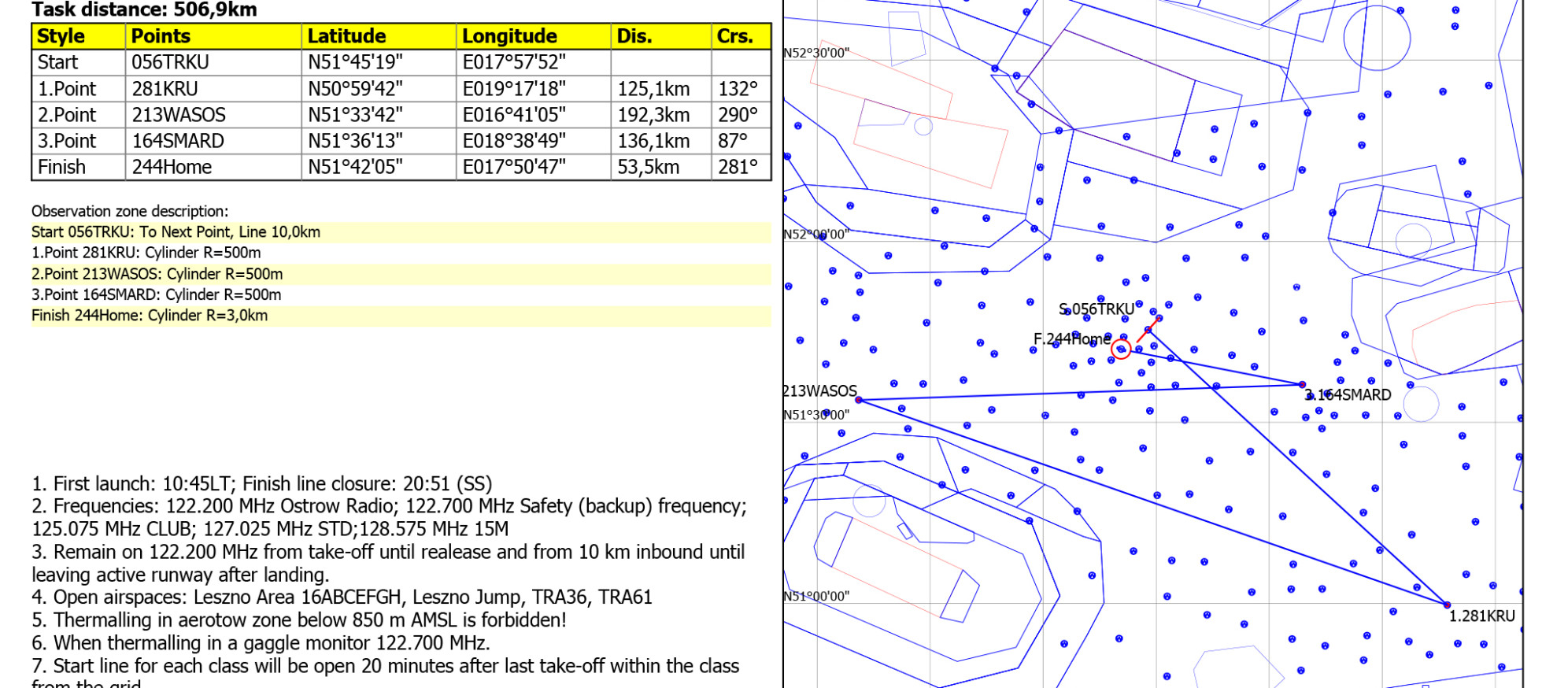
Task: Select the S.056TRKU map label
Action: click(x=1096, y=309)
